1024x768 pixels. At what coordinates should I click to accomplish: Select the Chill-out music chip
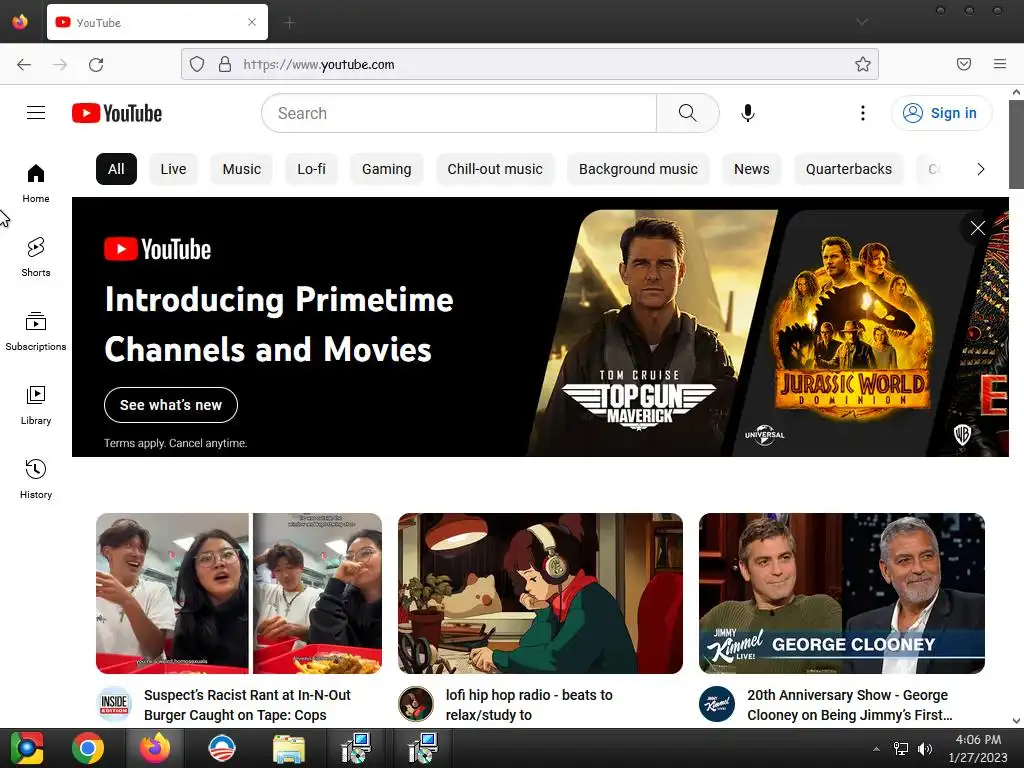(495, 169)
